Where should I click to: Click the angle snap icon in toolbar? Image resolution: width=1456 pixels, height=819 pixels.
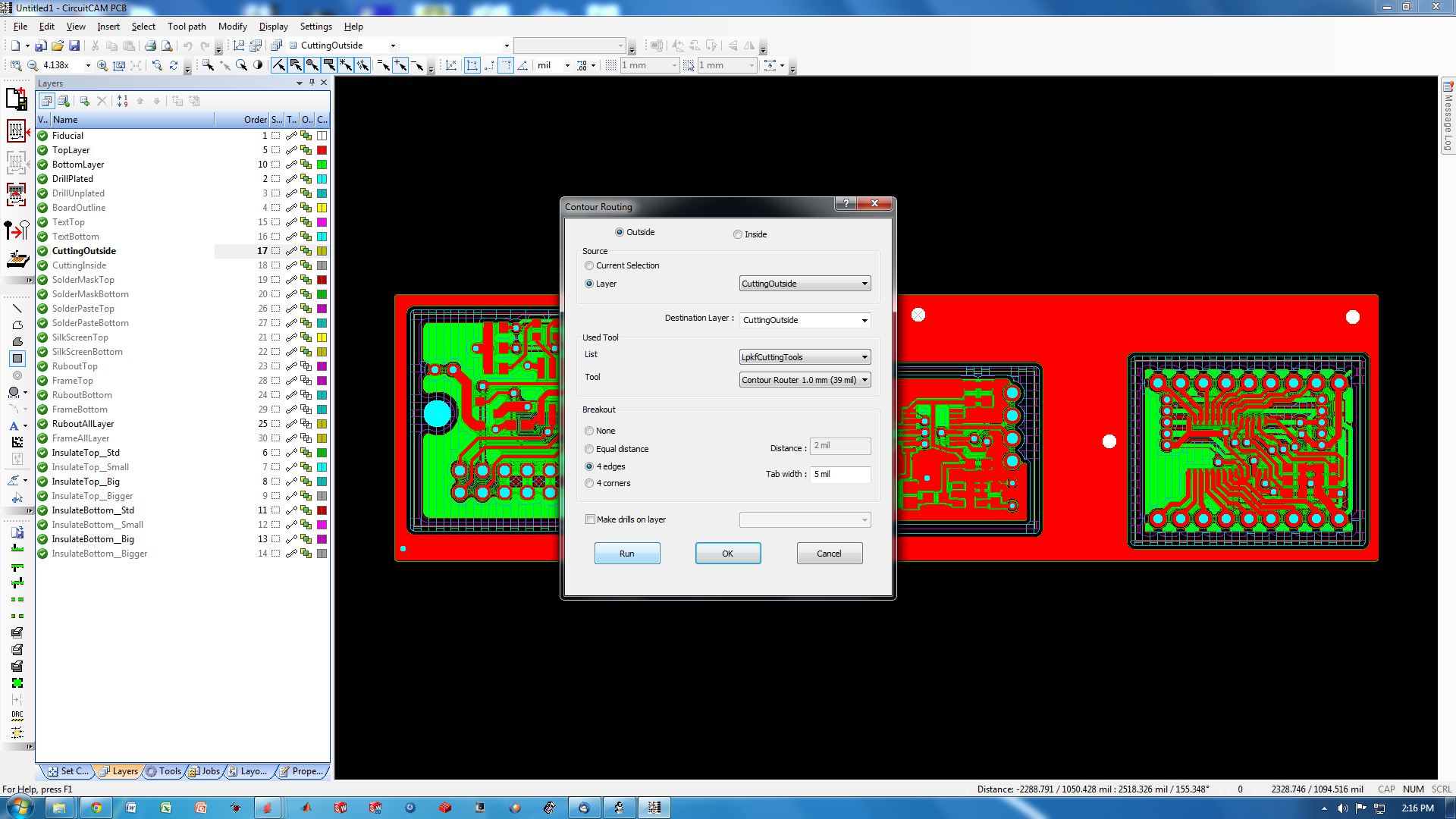pos(522,65)
